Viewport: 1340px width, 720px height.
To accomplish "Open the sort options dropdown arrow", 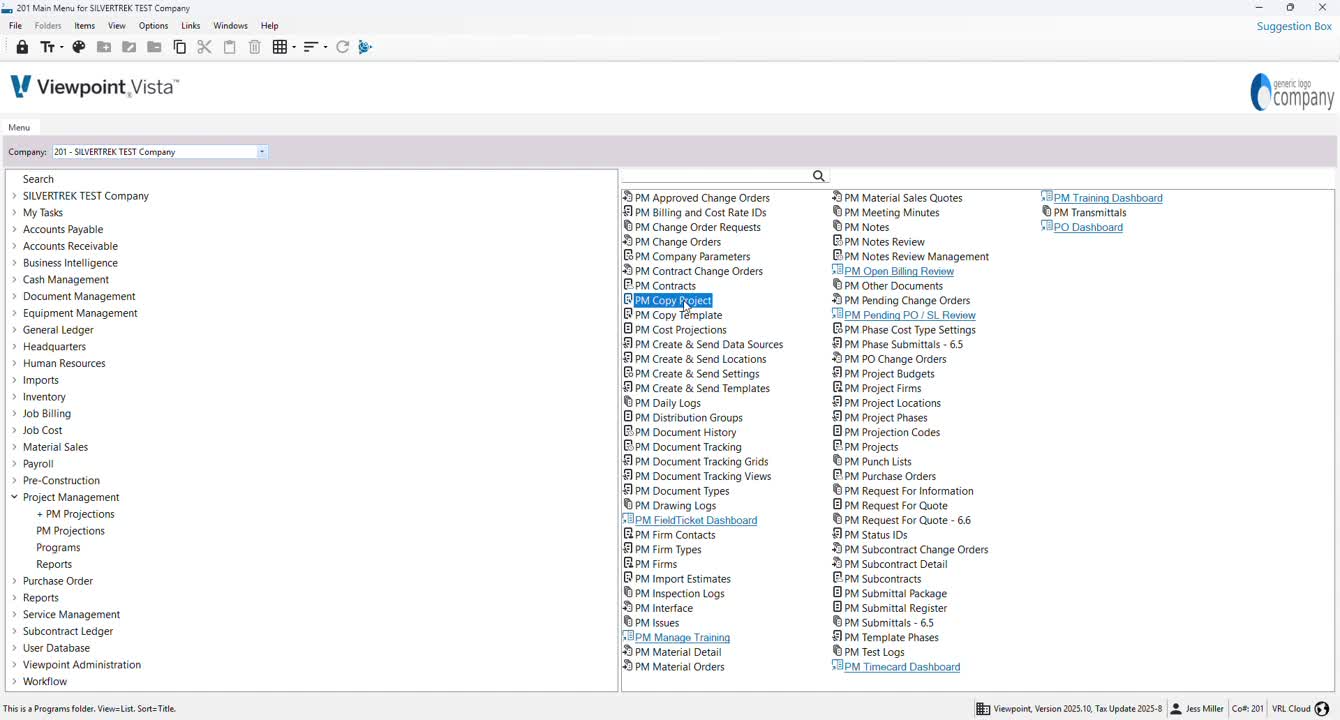I will (x=324, y=47).
